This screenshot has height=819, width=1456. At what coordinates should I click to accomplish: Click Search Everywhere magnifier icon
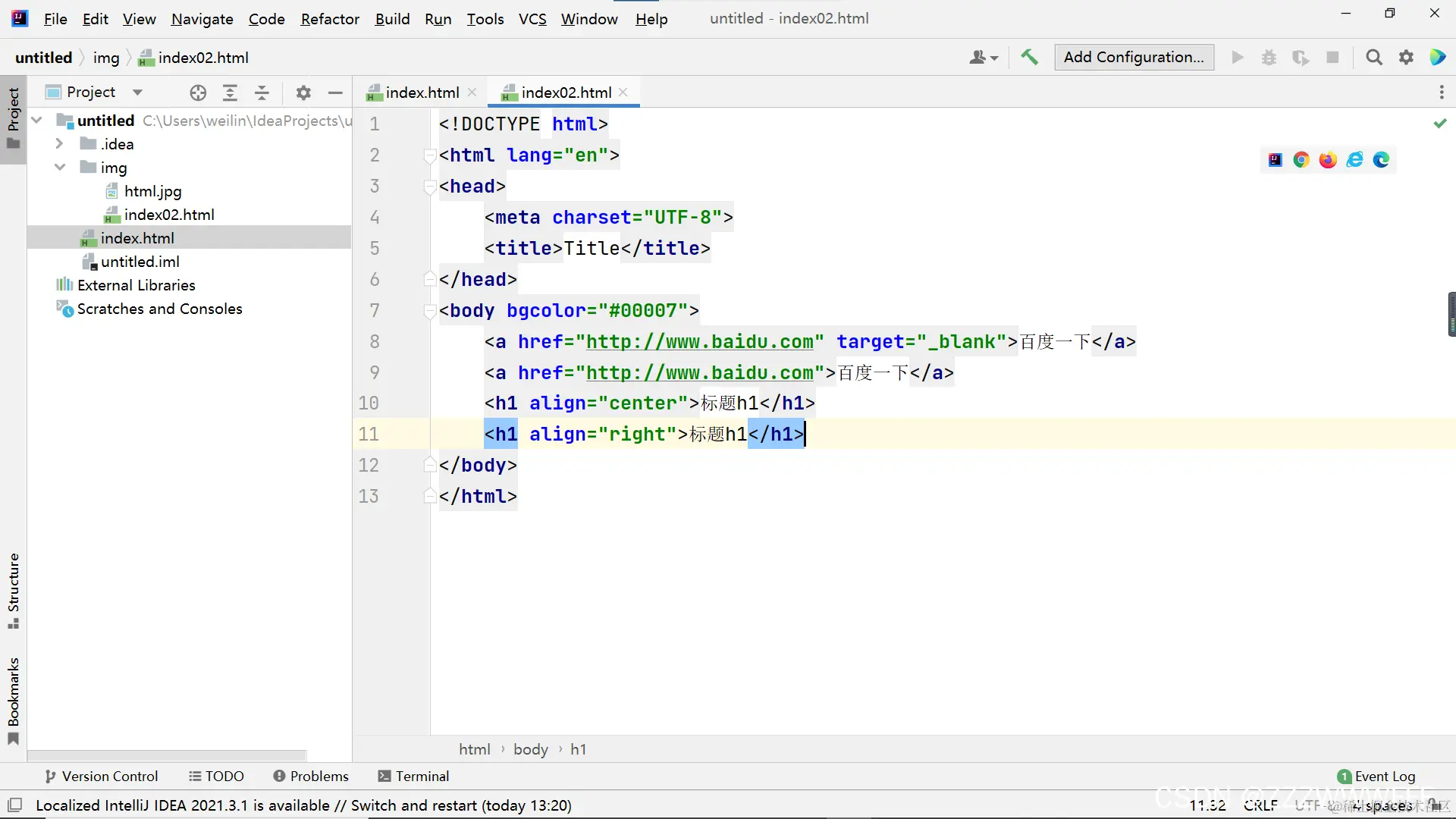[1373, 58]
